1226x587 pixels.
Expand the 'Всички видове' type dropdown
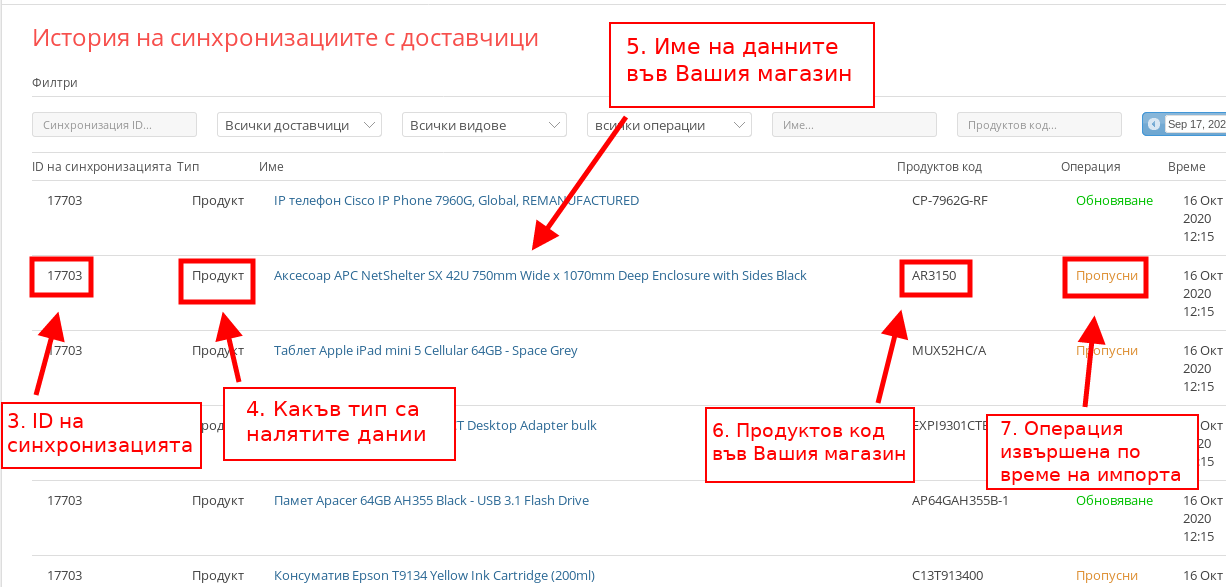pyautogui.click(x=484, y=125)
